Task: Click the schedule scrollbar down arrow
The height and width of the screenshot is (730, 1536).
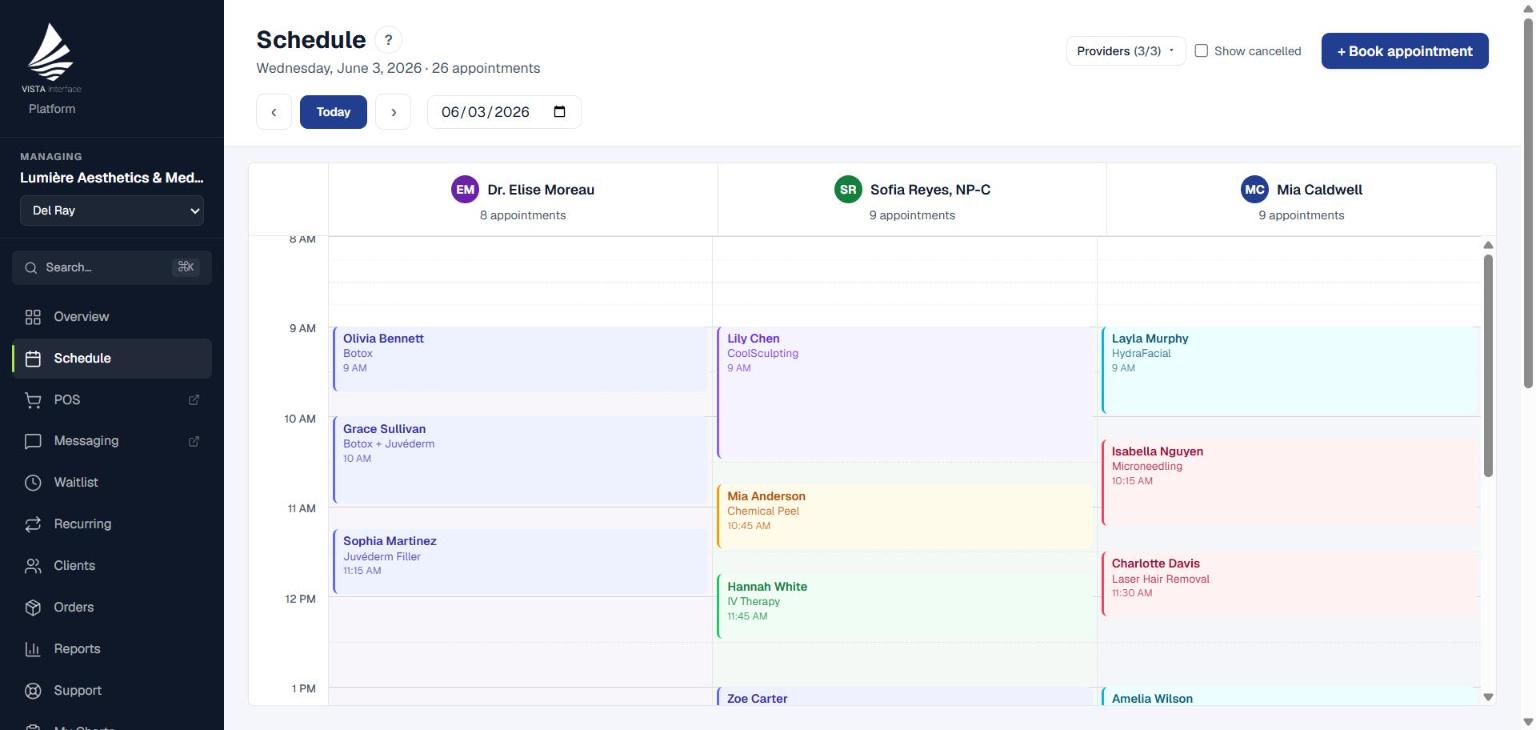Action: pos(1488,697)
